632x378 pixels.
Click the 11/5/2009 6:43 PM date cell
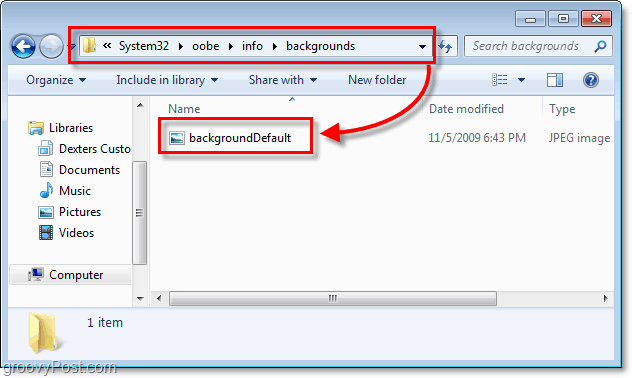[x=477, y=138]
